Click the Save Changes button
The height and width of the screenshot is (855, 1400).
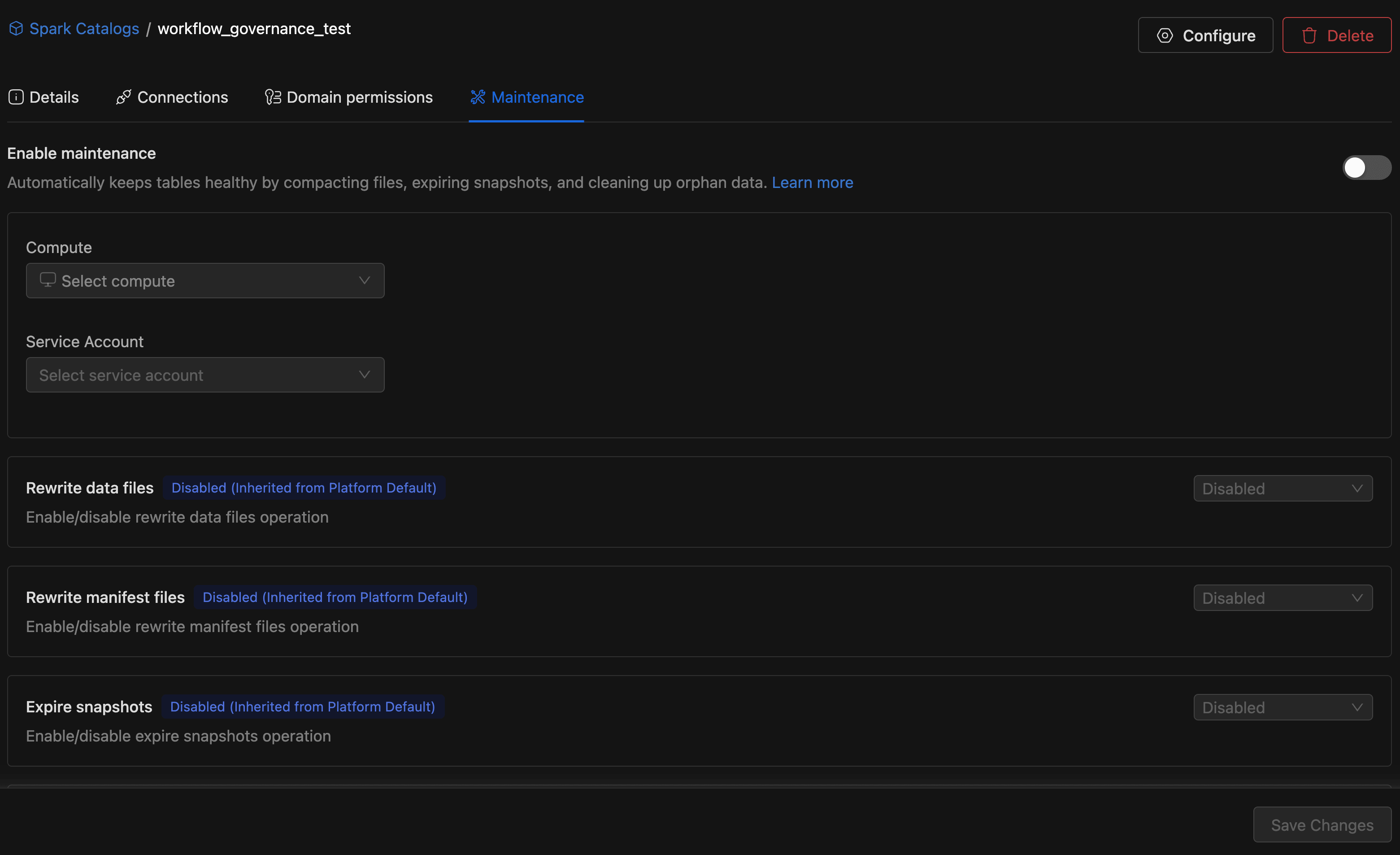1322,824
